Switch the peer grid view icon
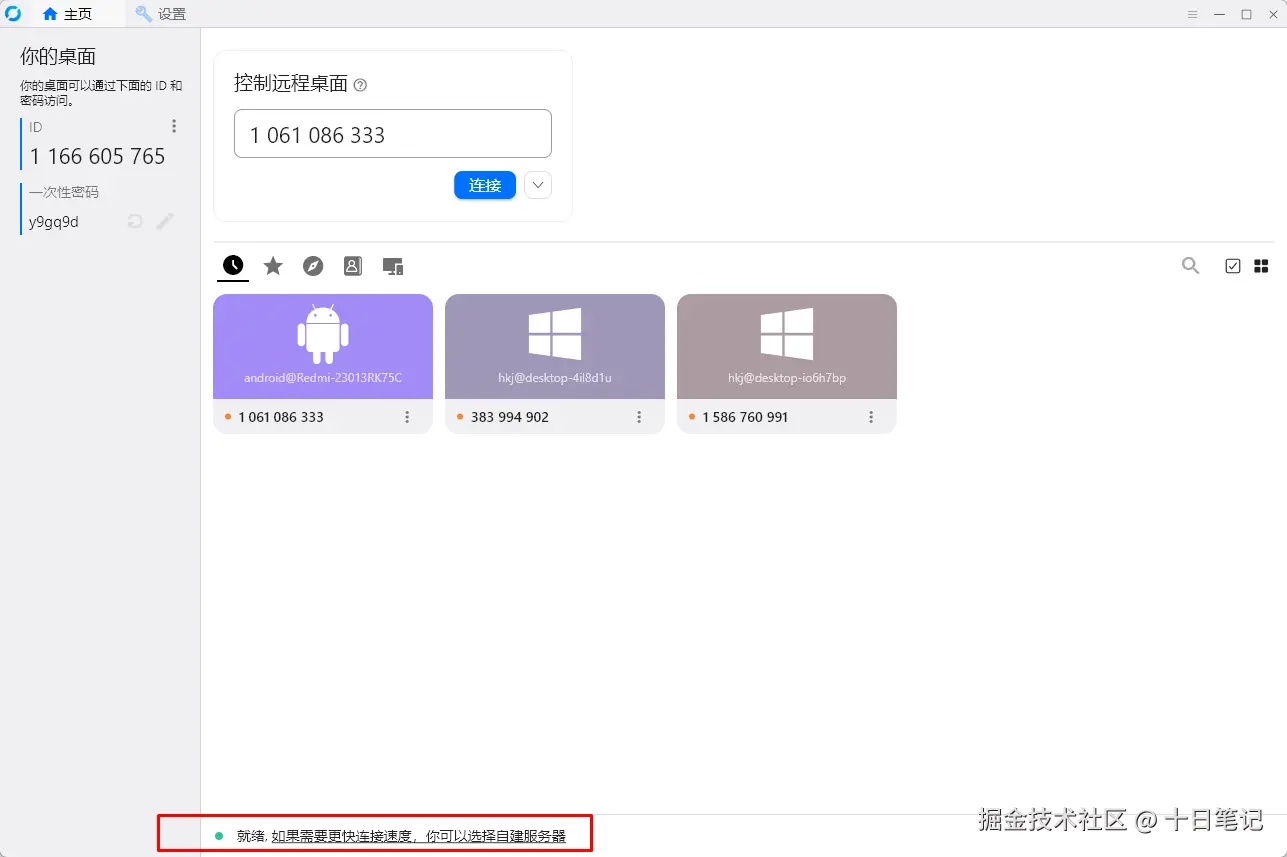The image size is (1287, 857). (x=1261, y=266)
